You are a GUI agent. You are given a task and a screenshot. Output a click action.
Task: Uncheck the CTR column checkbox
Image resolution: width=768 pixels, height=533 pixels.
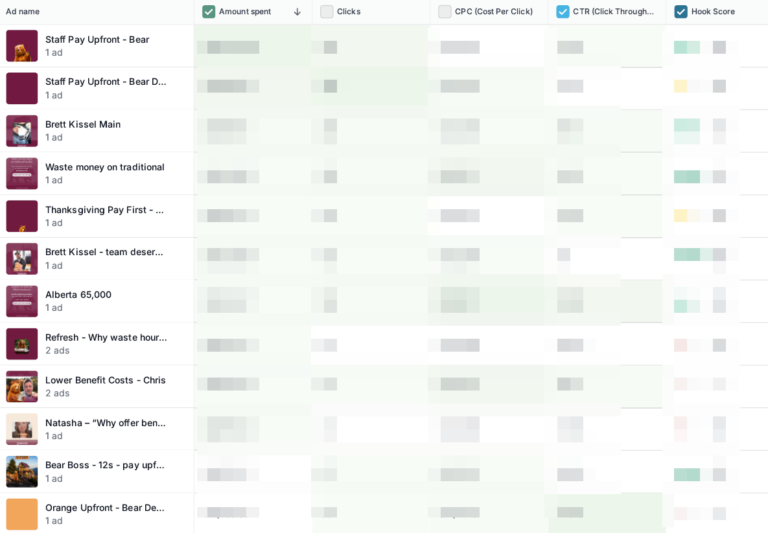click(x=563, y=12)
